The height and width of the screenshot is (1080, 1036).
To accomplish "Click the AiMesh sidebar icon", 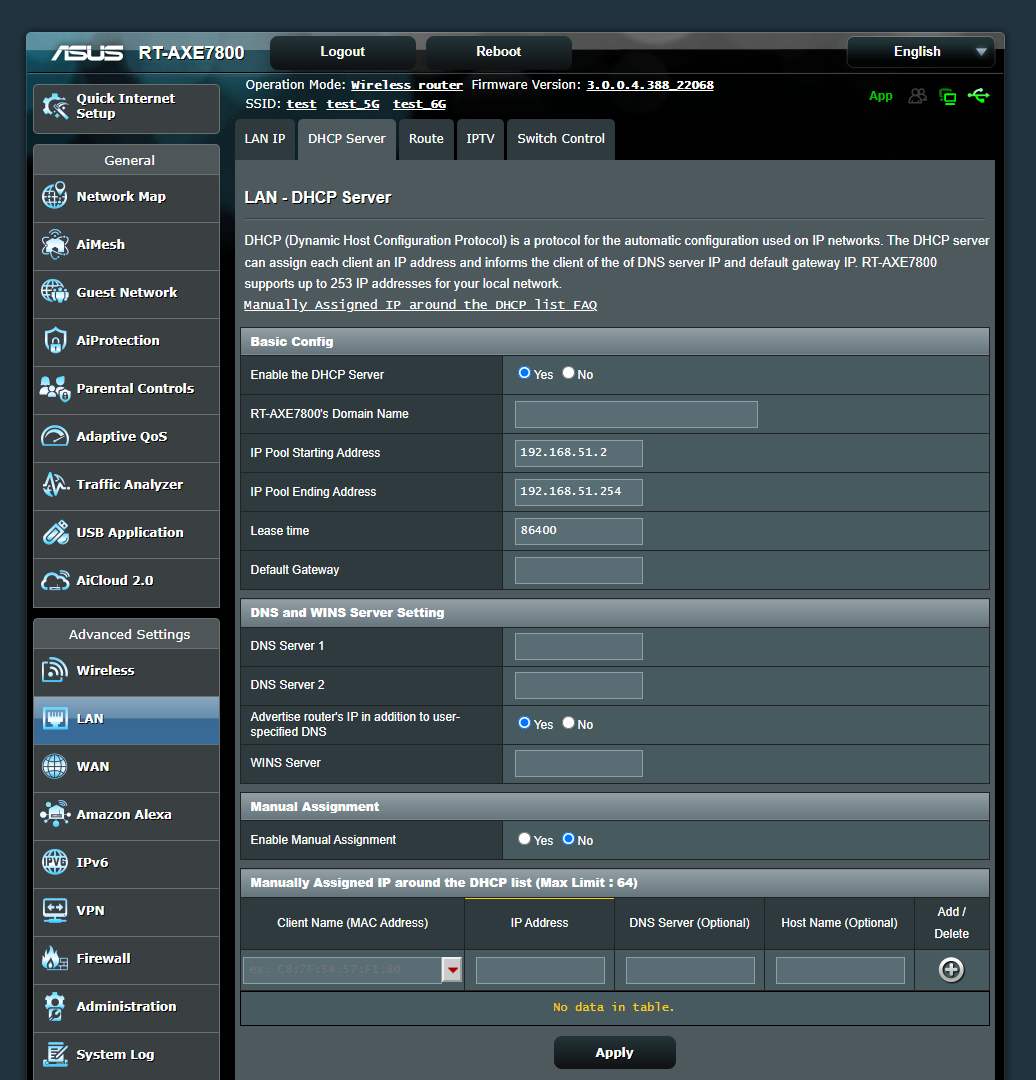I will [55, 244].
